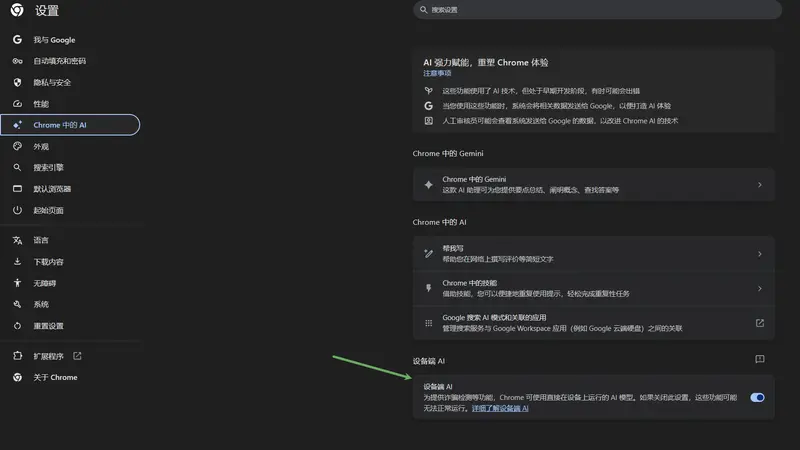Click the Chrome 中的 Gemini section heading

[448, 153]
